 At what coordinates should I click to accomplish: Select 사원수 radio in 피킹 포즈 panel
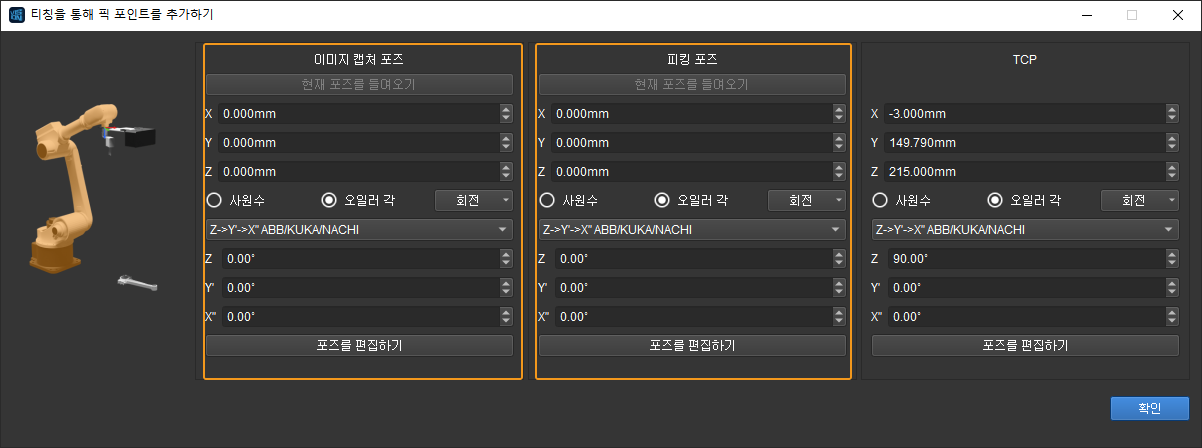tap(571, 199)
